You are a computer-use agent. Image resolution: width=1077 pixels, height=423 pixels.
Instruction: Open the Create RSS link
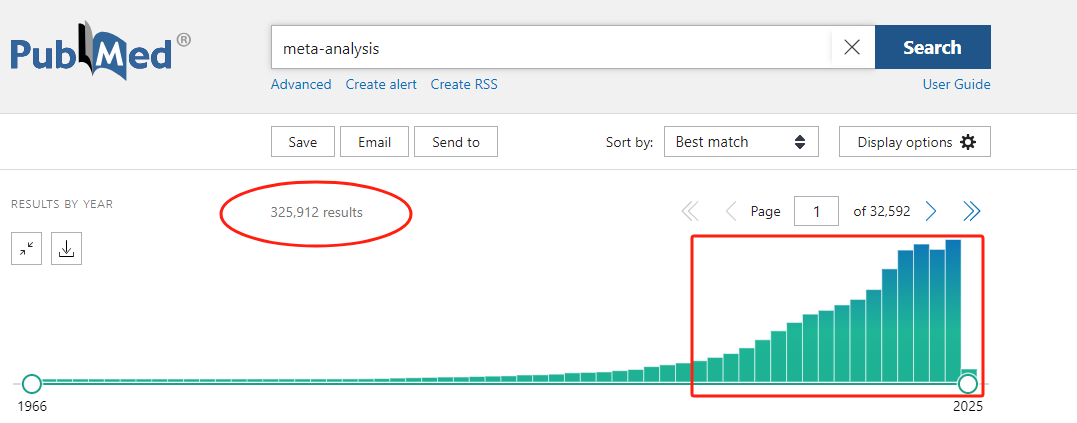(464, 84)
